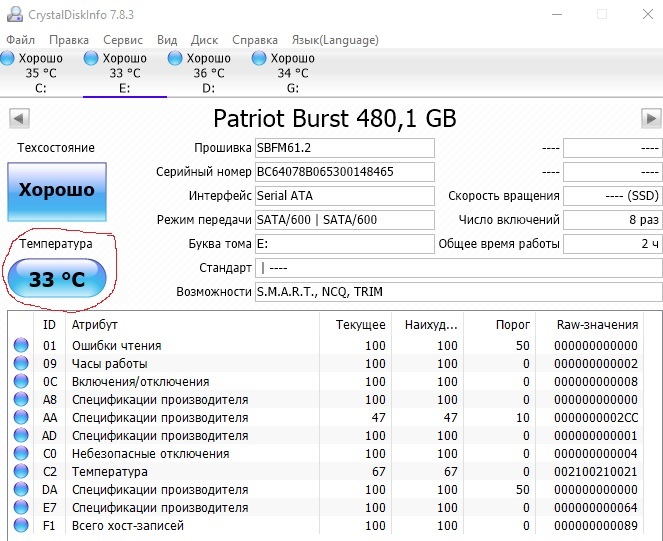Open the Файл menu
Image resolution: width=663 pixels, height=541 pixels.
tap(21, 40)
